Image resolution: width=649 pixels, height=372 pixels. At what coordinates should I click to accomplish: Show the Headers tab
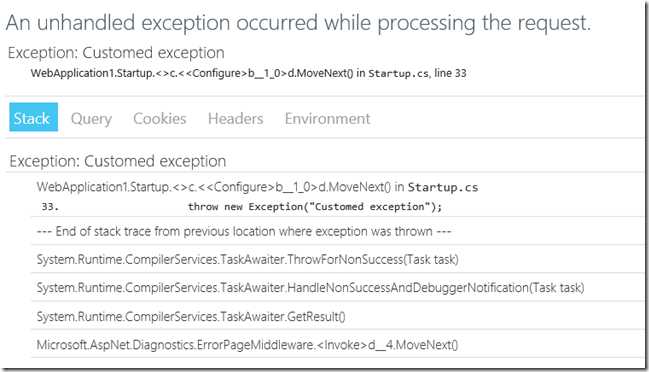tap(236, 118)
